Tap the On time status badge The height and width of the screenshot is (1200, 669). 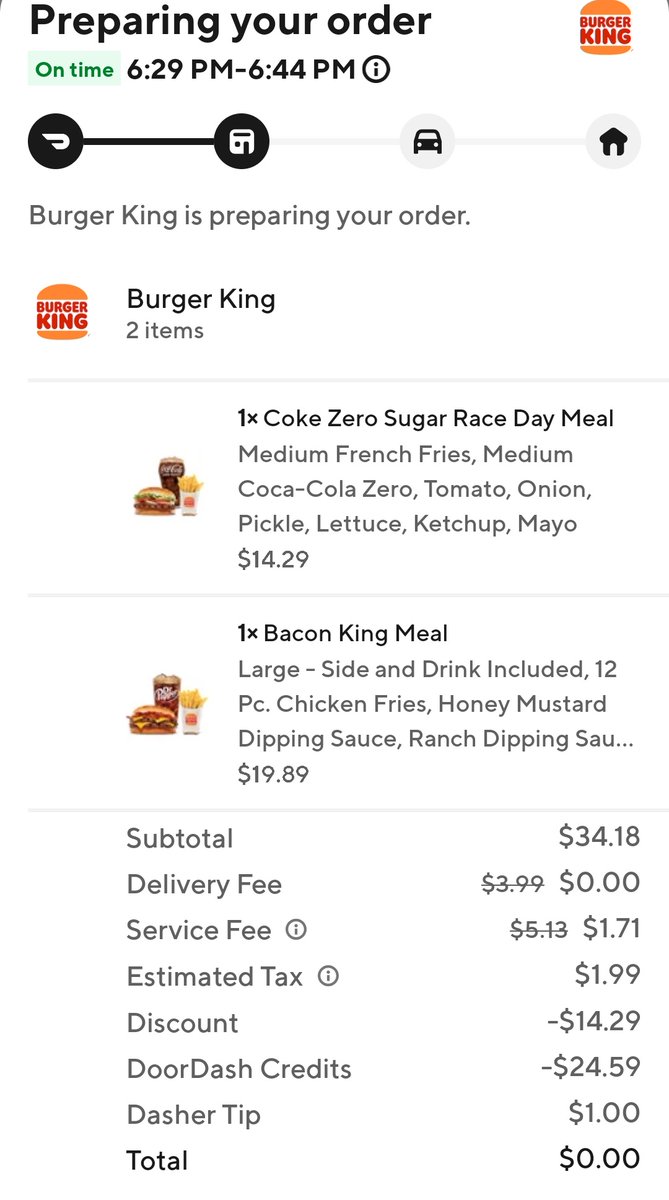tap(74, 70)
